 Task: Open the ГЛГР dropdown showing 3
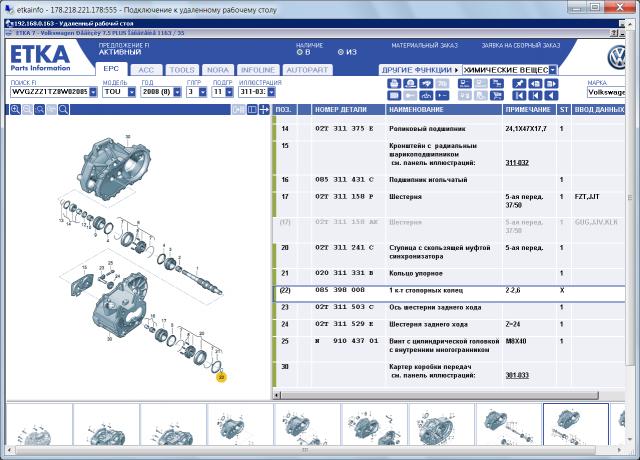(203, 92)
